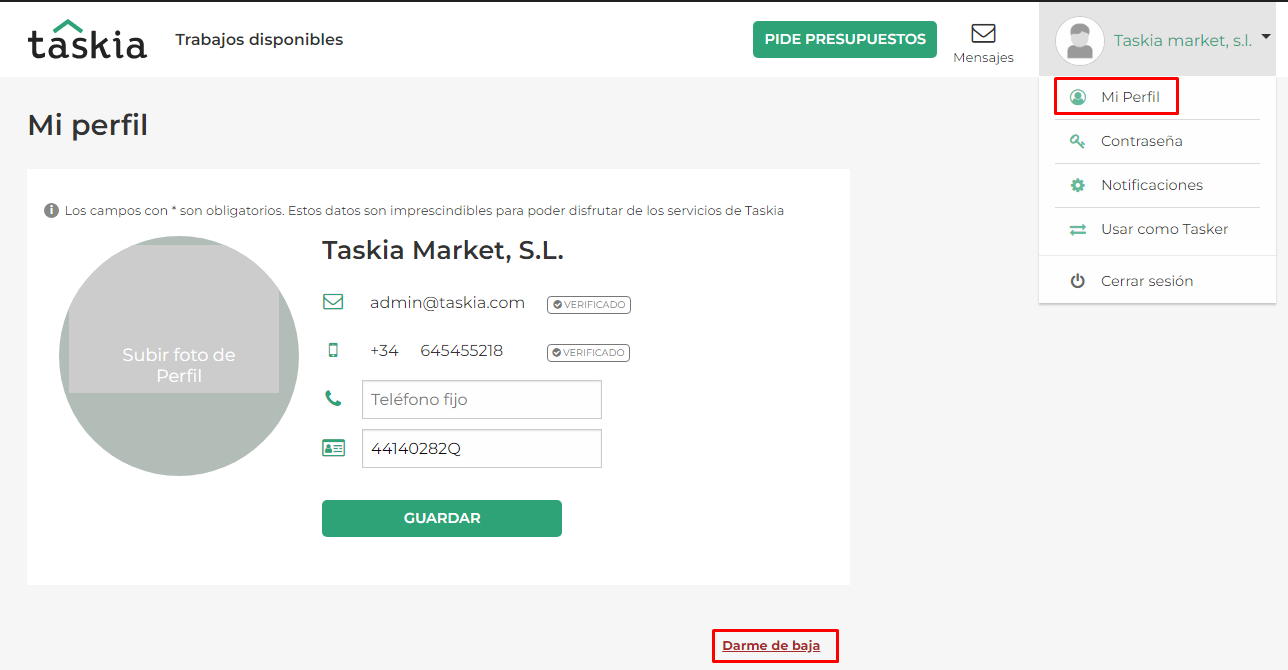Click the green email envelope icon
Image resolution: width=1288 pixels, height=670 pixels.
(x=333, y=302)
